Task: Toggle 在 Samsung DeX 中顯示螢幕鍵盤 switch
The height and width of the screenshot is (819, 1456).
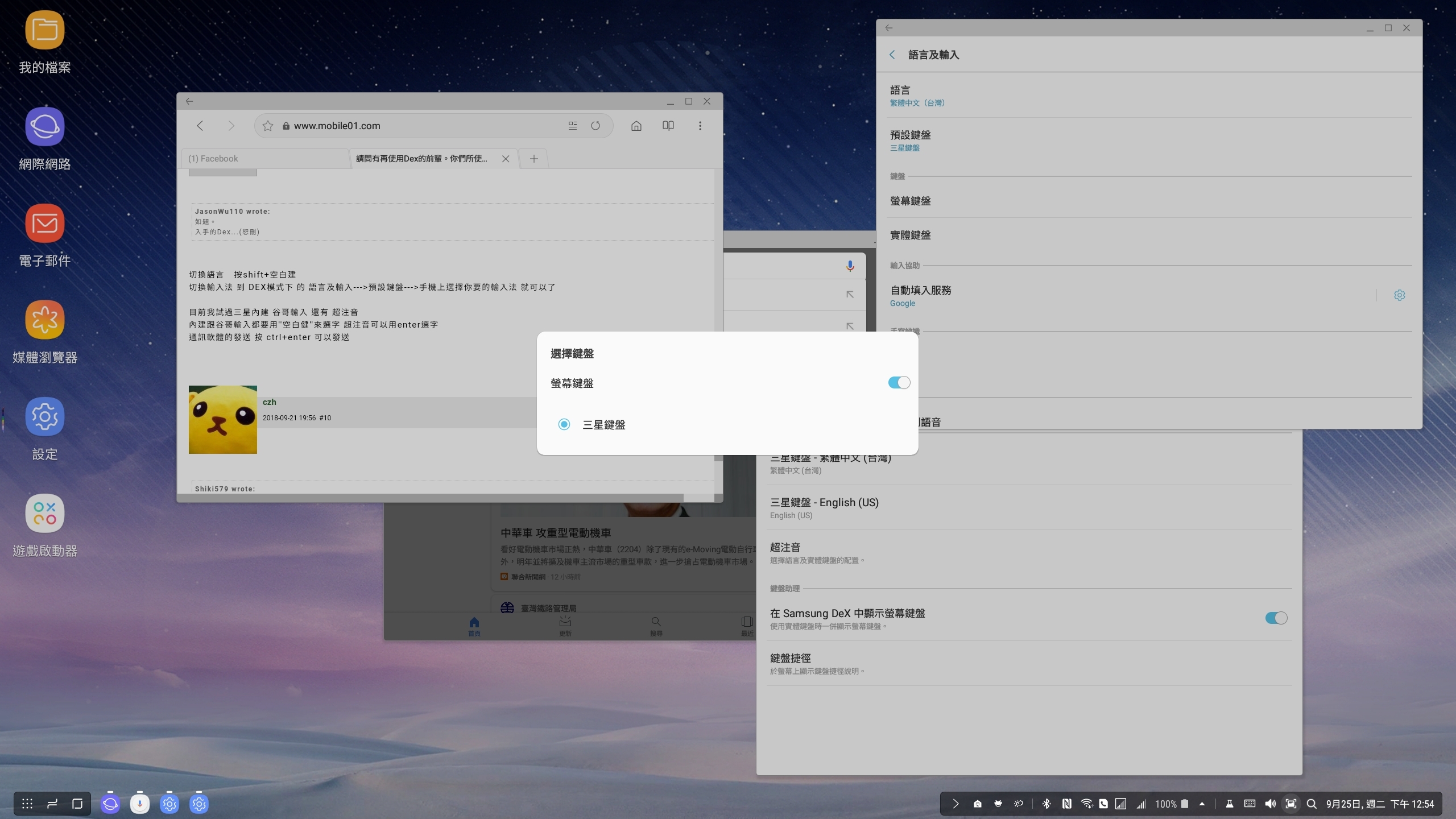Action: 1276,618
